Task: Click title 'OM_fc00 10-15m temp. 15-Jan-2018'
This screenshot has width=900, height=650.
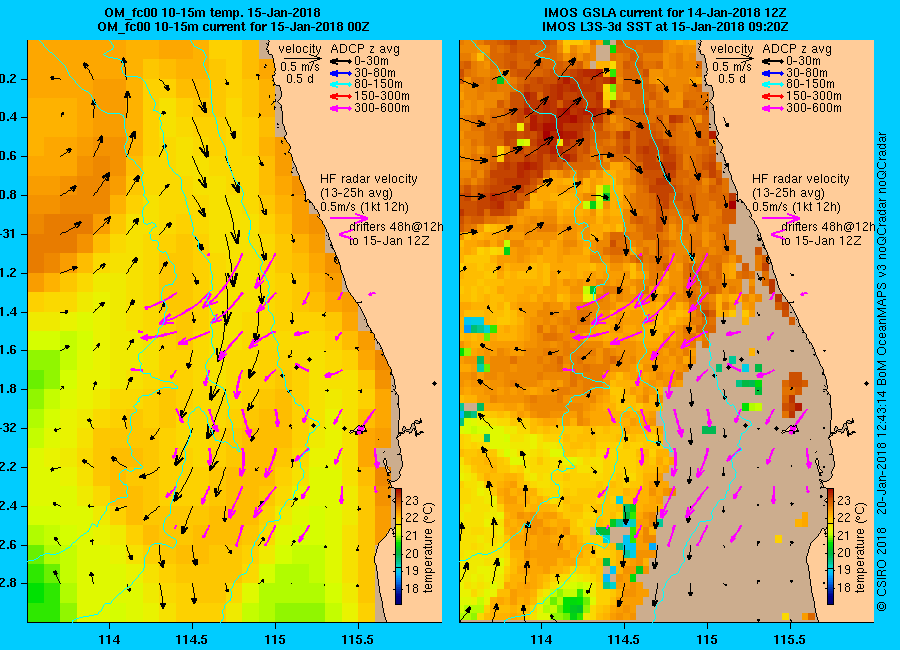Action: click(x=212, y=13)
